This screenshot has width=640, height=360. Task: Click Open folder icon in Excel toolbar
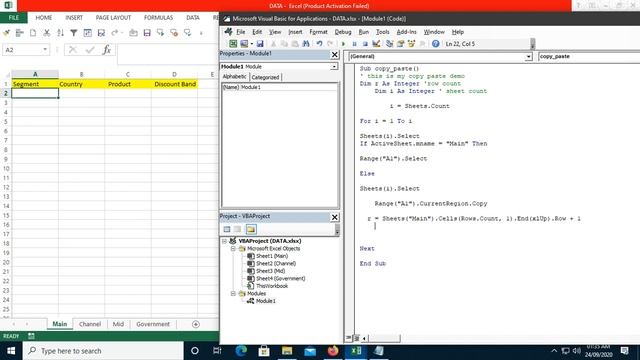(x=133, y=33)
